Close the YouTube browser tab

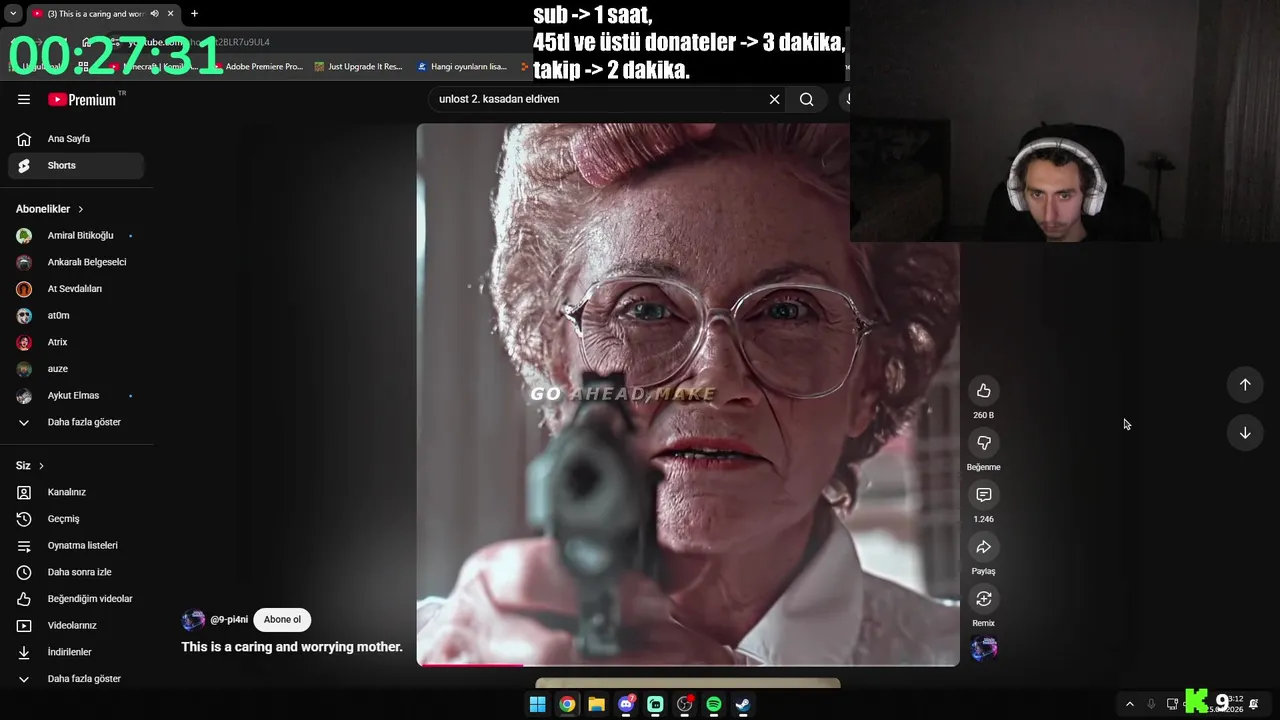[x=171, y=14]
